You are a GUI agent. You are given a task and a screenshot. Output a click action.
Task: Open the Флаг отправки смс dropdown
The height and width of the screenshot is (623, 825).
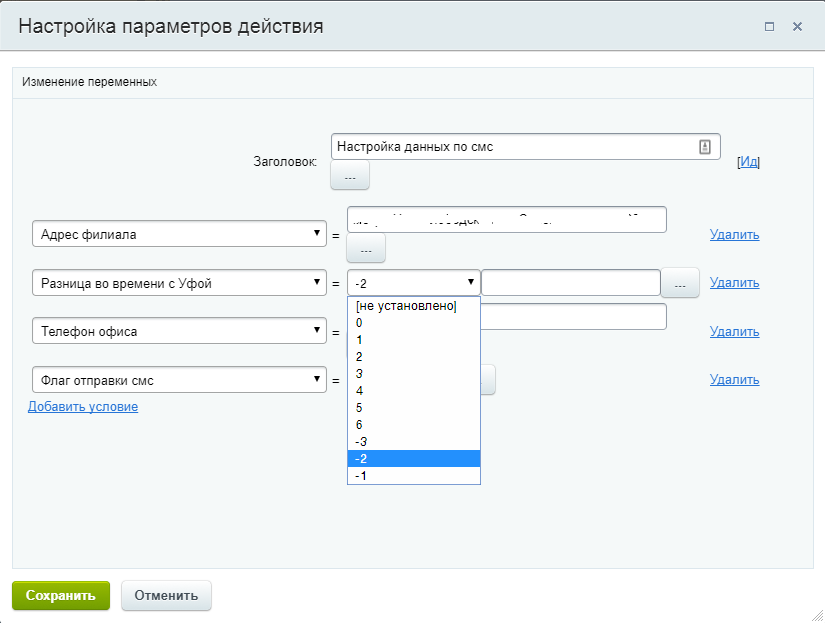179,380
